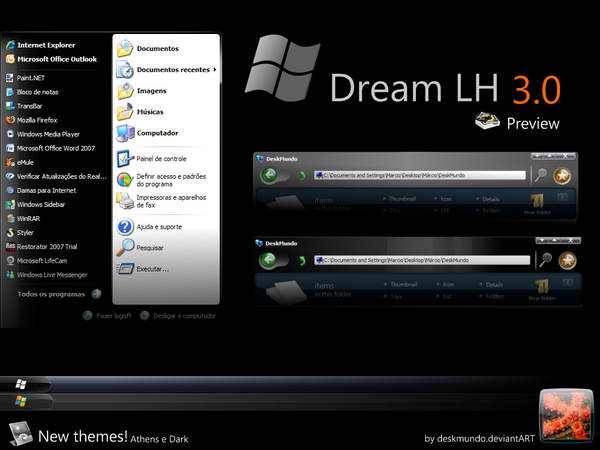600x450 pixels.
Task: Open Windows Live Messenger
Action: pyautogui.click(x=47, y=275)
